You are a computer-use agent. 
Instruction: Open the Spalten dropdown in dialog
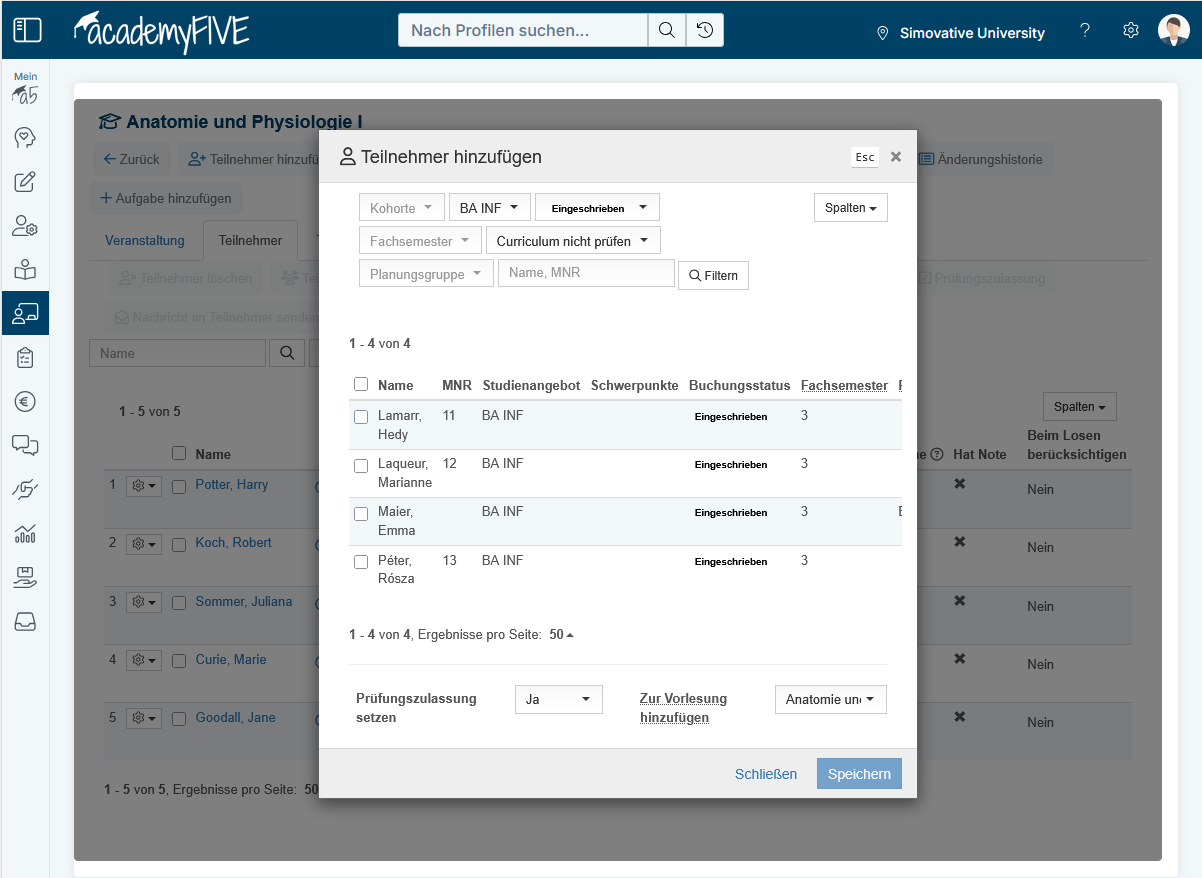click(x=850, y=208)
